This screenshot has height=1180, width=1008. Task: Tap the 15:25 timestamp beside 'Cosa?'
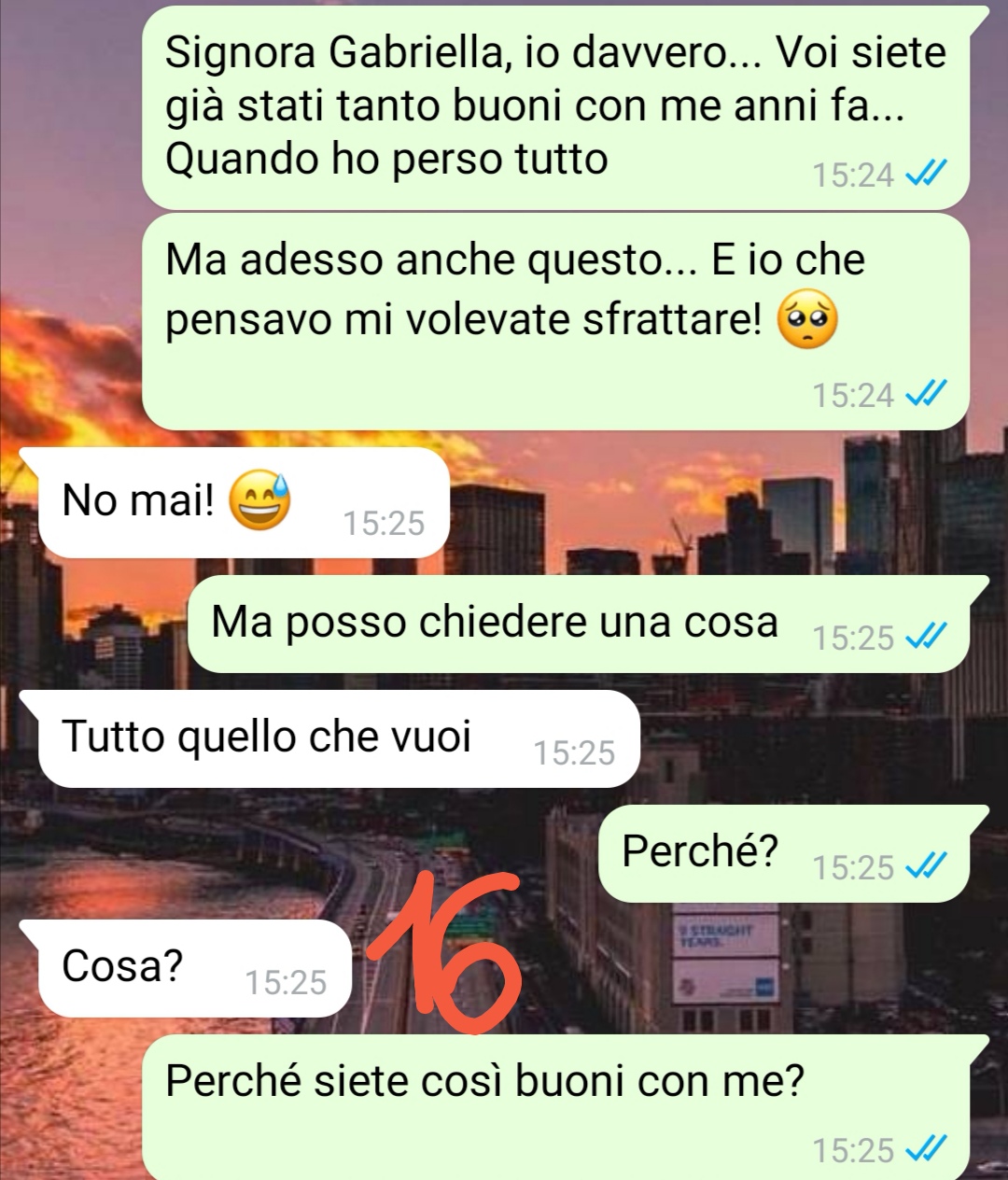click(x=286, y=982)
